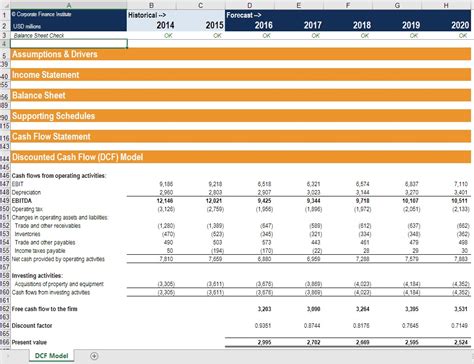The width and height of the screenshot is (474, 364).
Task: Select column E header
Action: pos(299,5)
